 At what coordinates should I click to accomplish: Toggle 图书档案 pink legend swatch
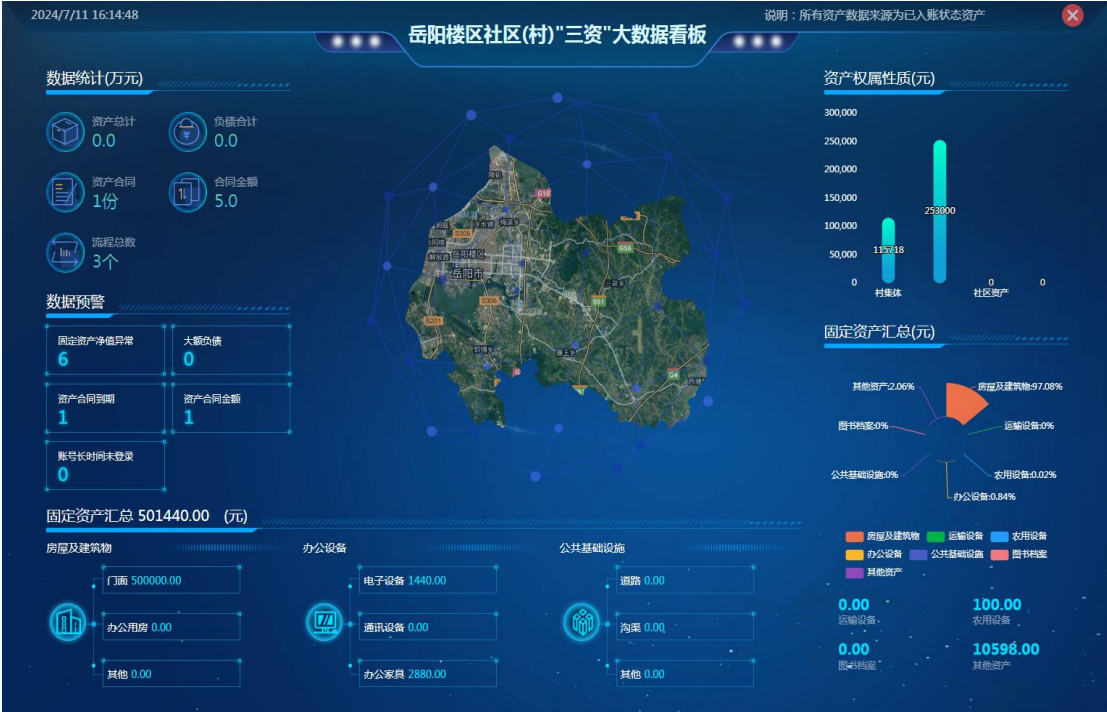coord(999,555)
